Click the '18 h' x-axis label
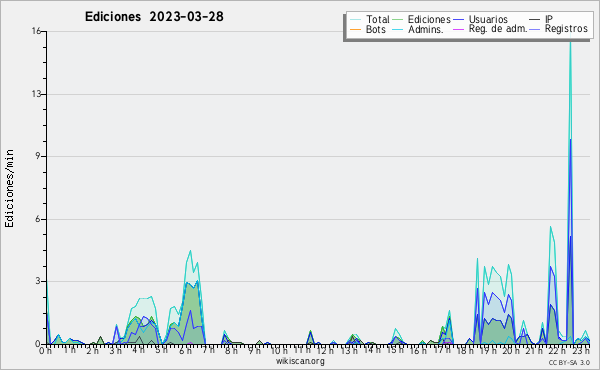This screenshot has width=600, height=370. (464, 351)
